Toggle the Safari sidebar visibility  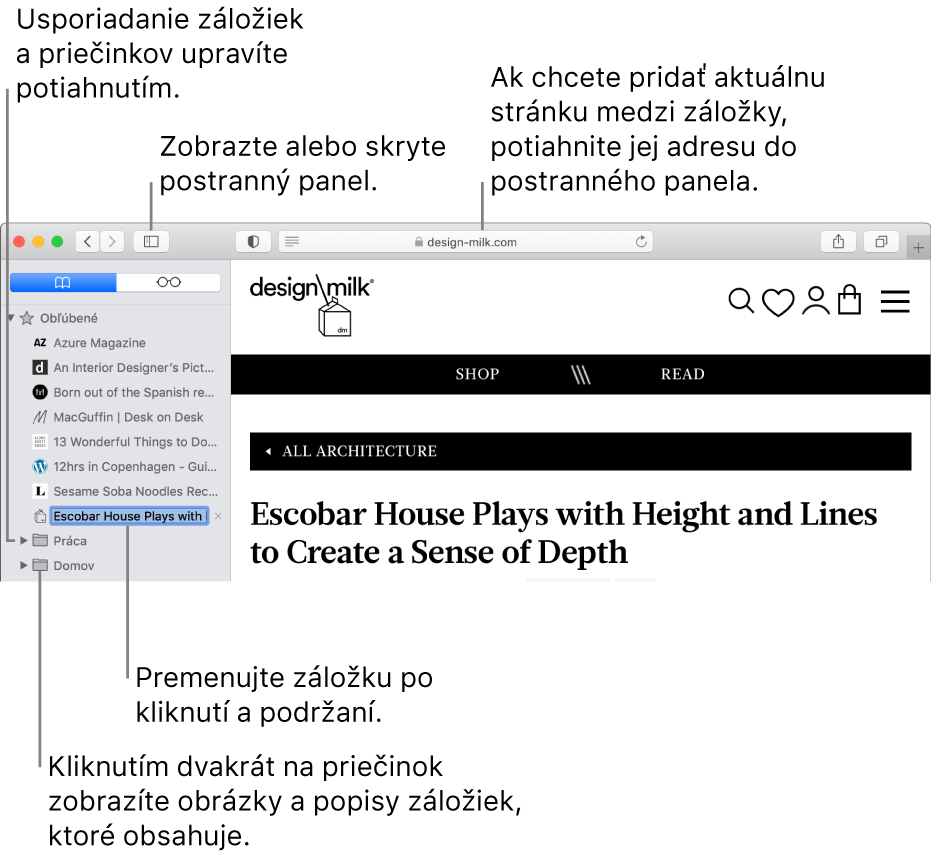point(150,241)
